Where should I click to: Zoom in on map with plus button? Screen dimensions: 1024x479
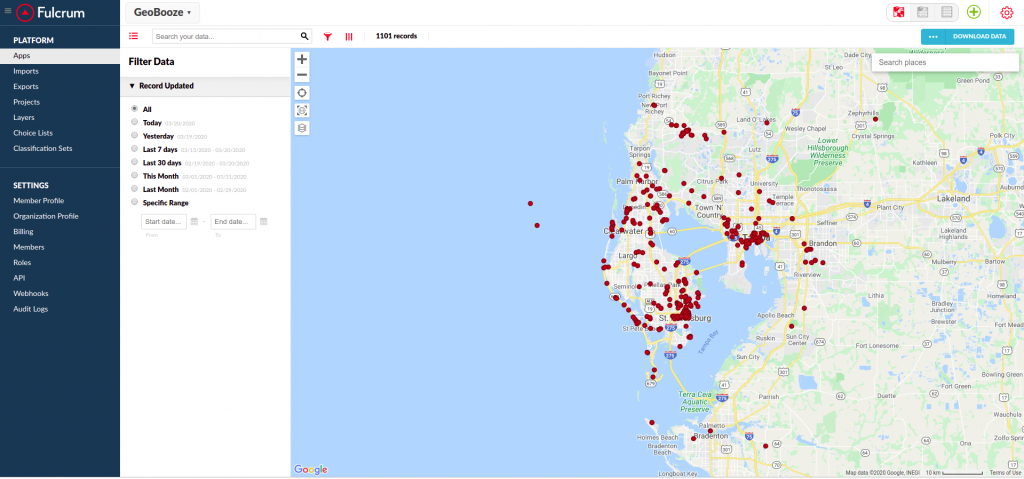click(302, 59)
